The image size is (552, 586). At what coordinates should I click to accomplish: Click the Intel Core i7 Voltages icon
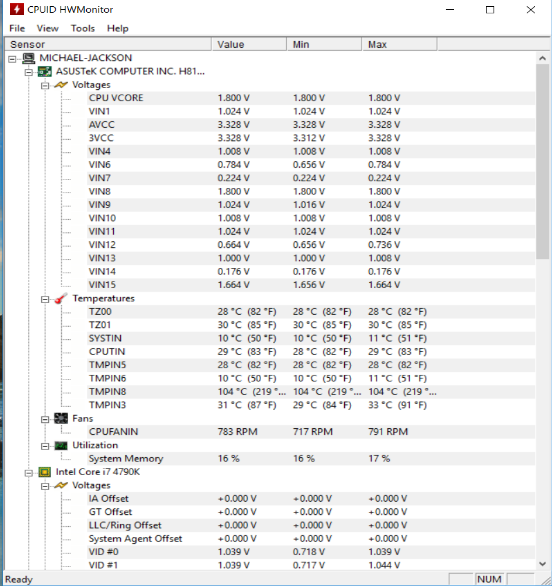click(x=61, y=485)
